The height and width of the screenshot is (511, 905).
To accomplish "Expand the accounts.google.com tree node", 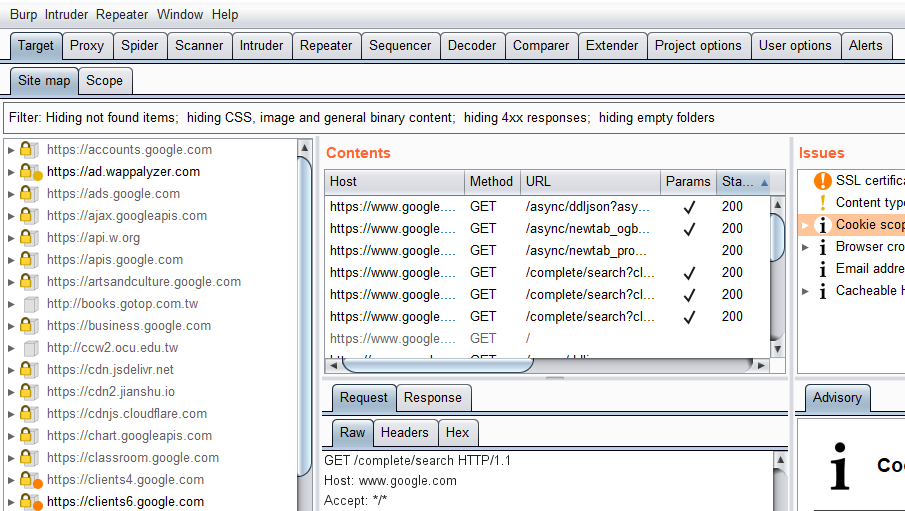I will [11, 150].
